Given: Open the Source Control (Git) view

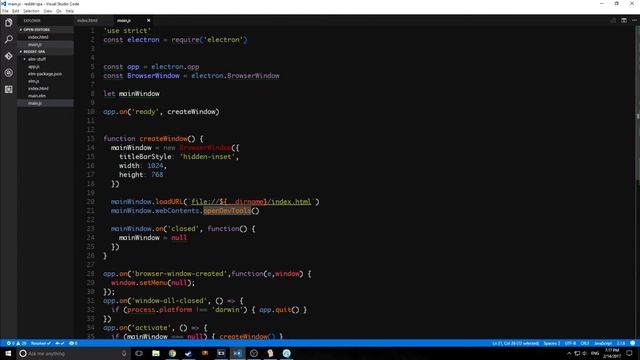Looking at the screenshot, I should click(x=9, y=56).
